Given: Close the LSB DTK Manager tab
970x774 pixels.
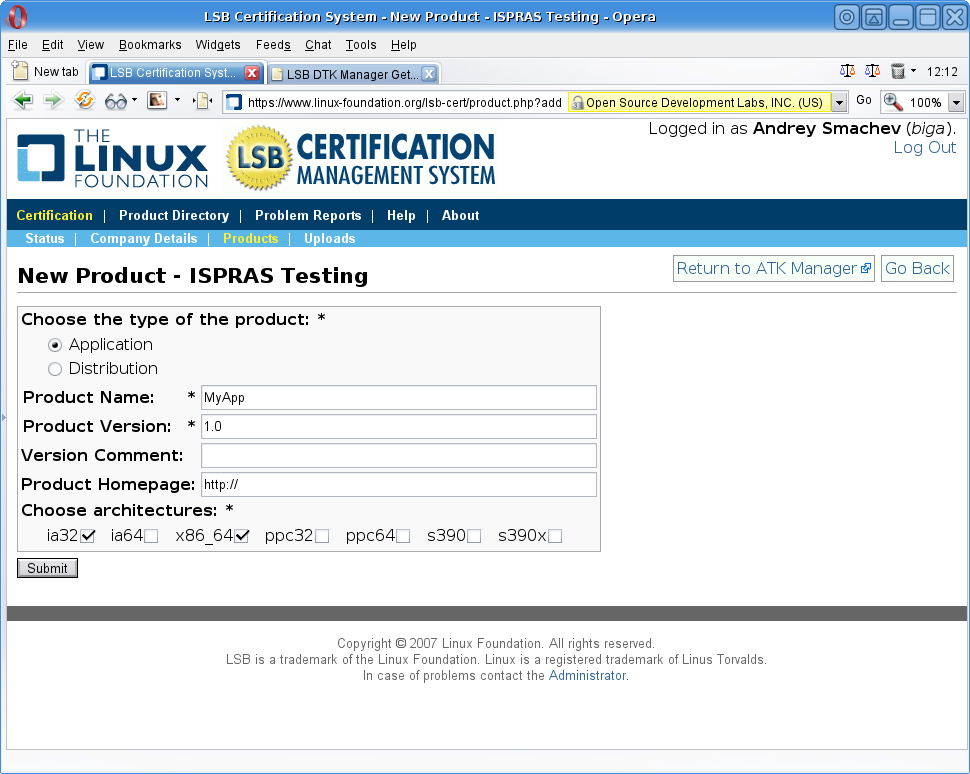Looking at the screenshot, I should point(429,74).
